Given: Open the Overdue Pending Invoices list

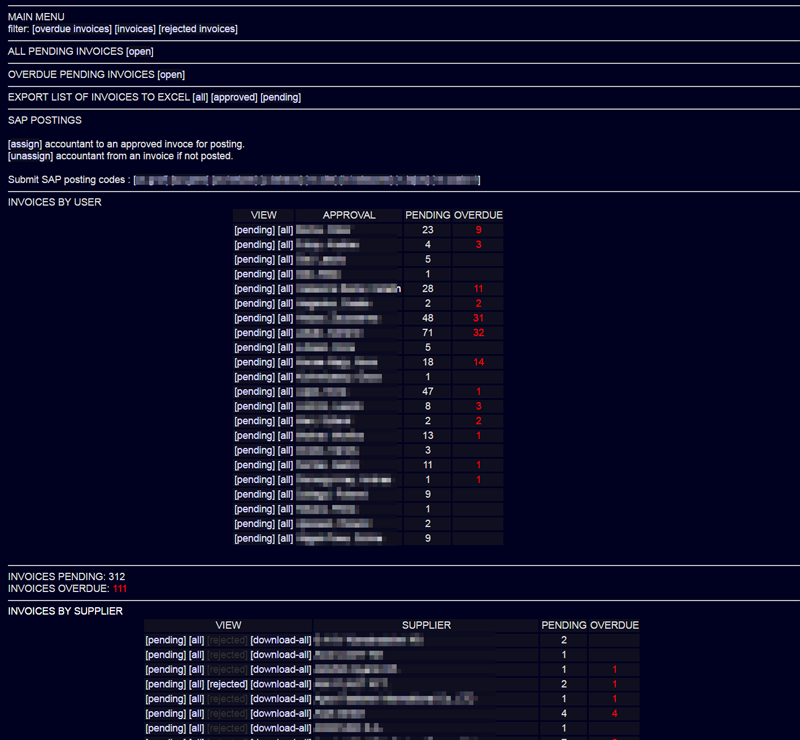Looking at the screenshot, I should click(x=170, y=75).
